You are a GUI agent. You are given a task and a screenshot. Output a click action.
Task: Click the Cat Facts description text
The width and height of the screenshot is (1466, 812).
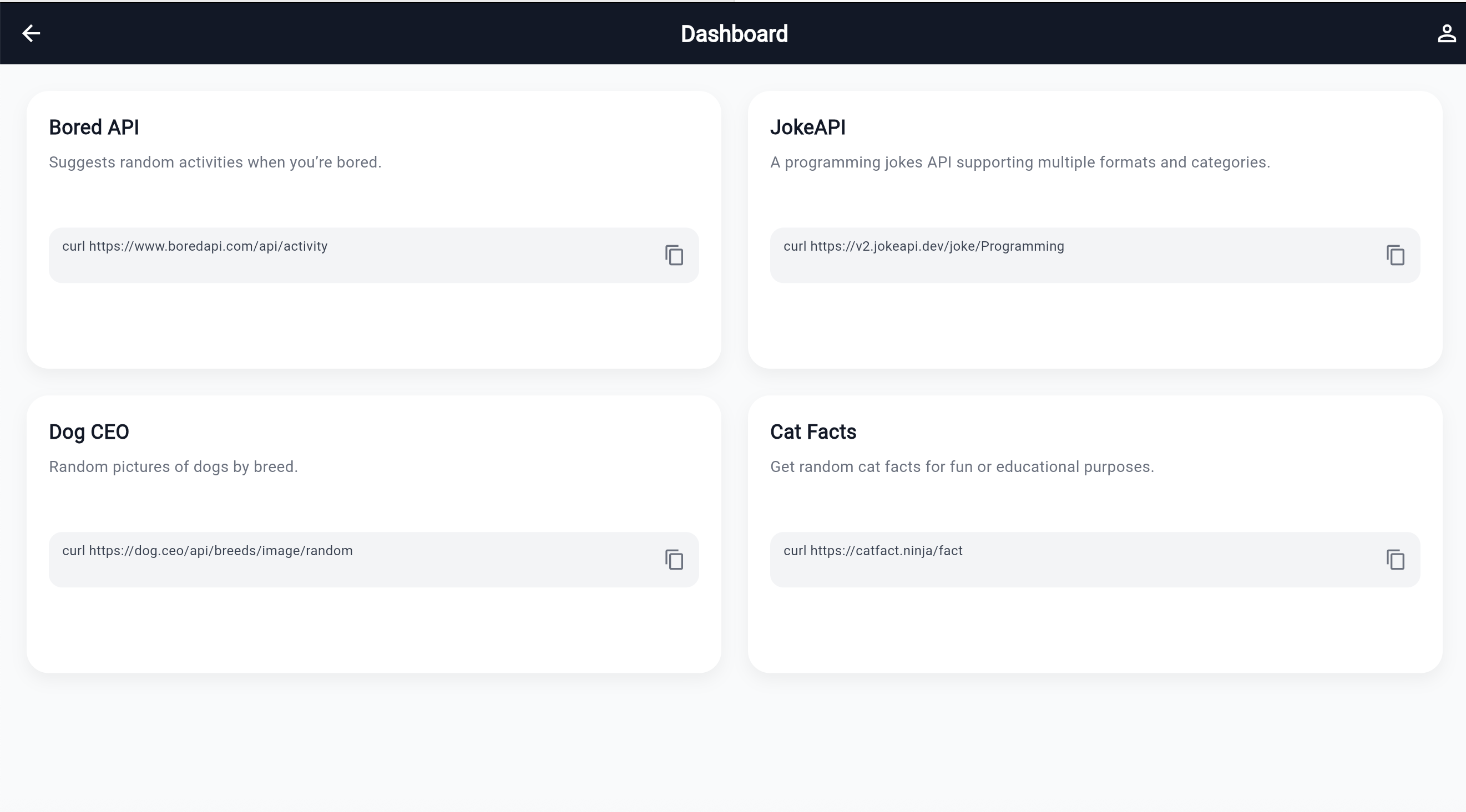tap(962, 467)
